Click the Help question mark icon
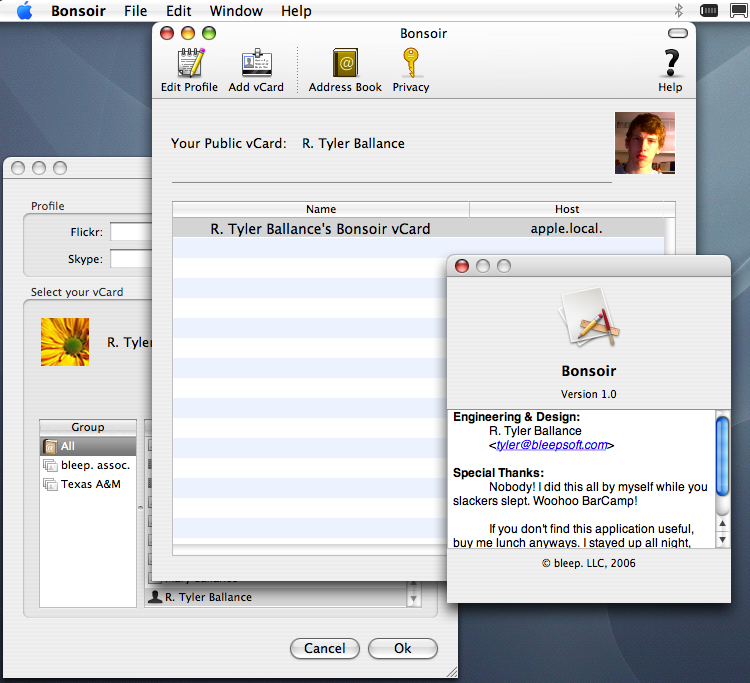 pos(670,70)
